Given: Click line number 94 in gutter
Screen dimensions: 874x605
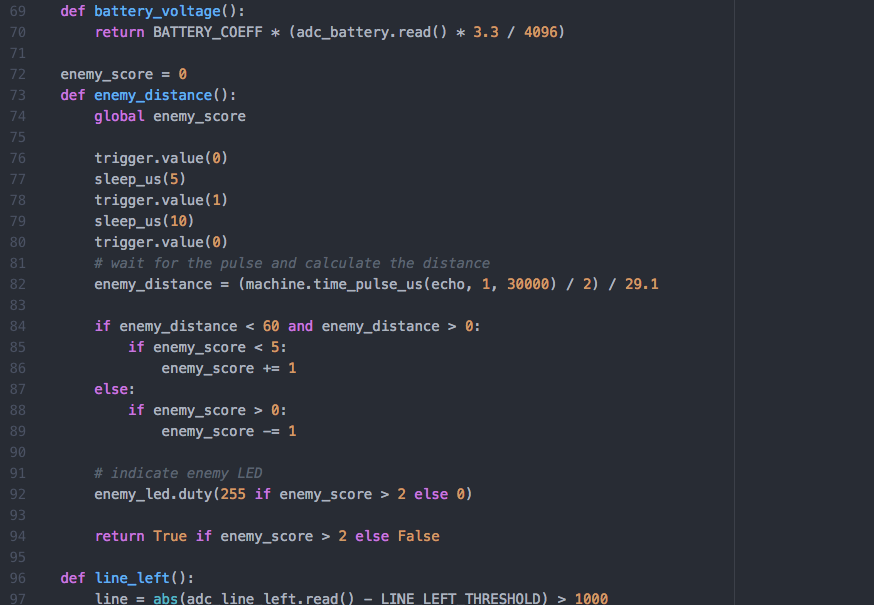Looking at the screenshot, I should 18,536.
